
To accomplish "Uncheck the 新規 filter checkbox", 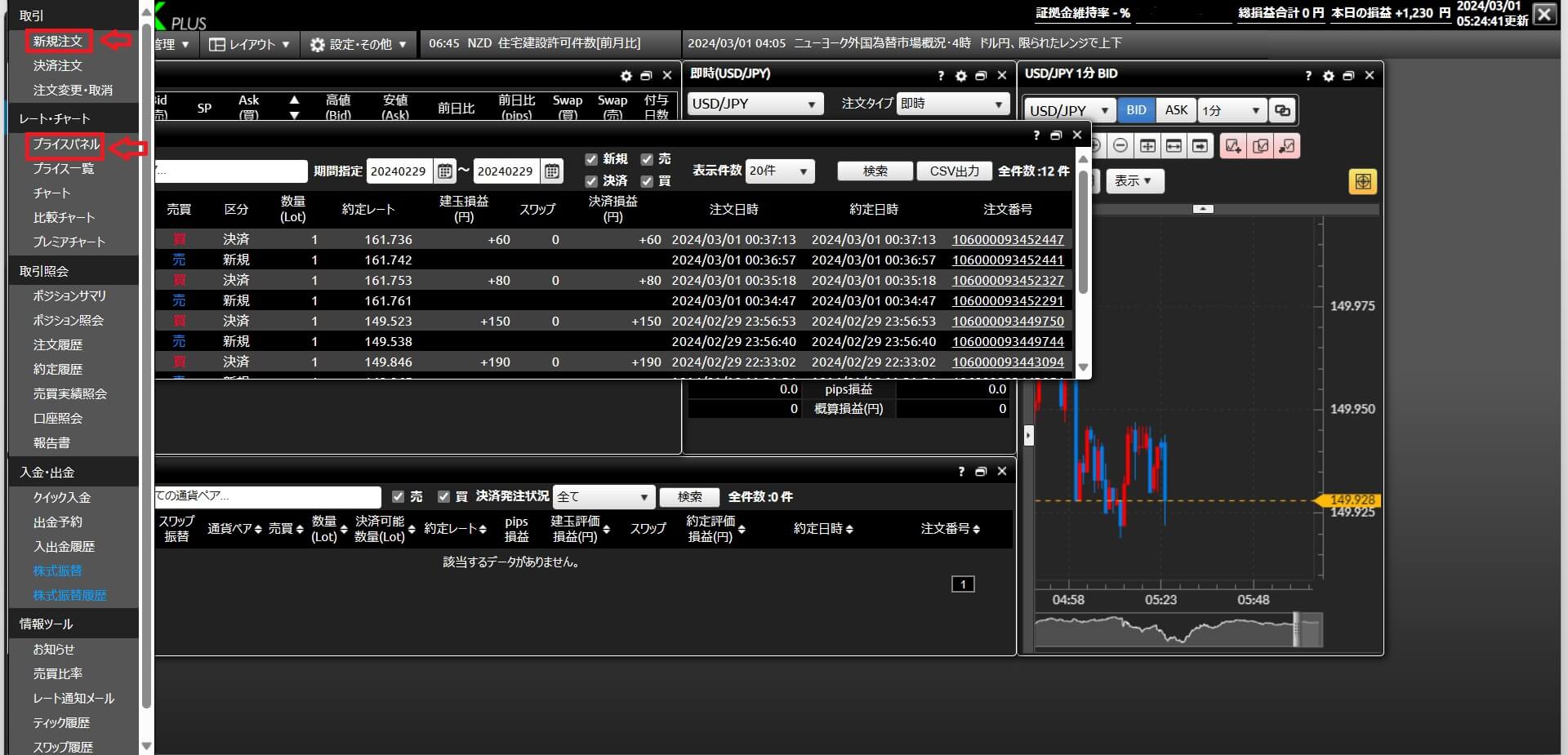I will 591,159.
